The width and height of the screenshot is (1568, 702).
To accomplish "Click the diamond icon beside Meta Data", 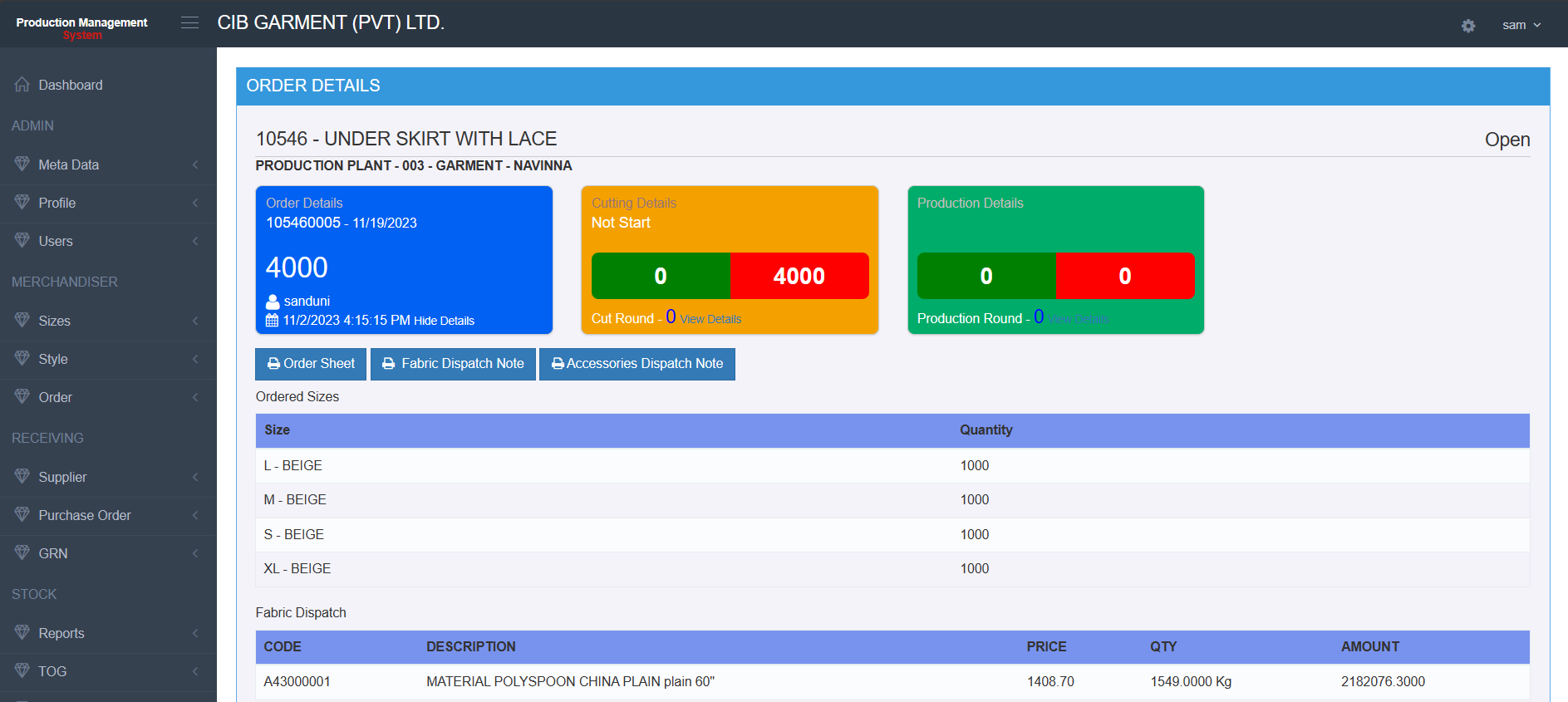I will (22, 164).
